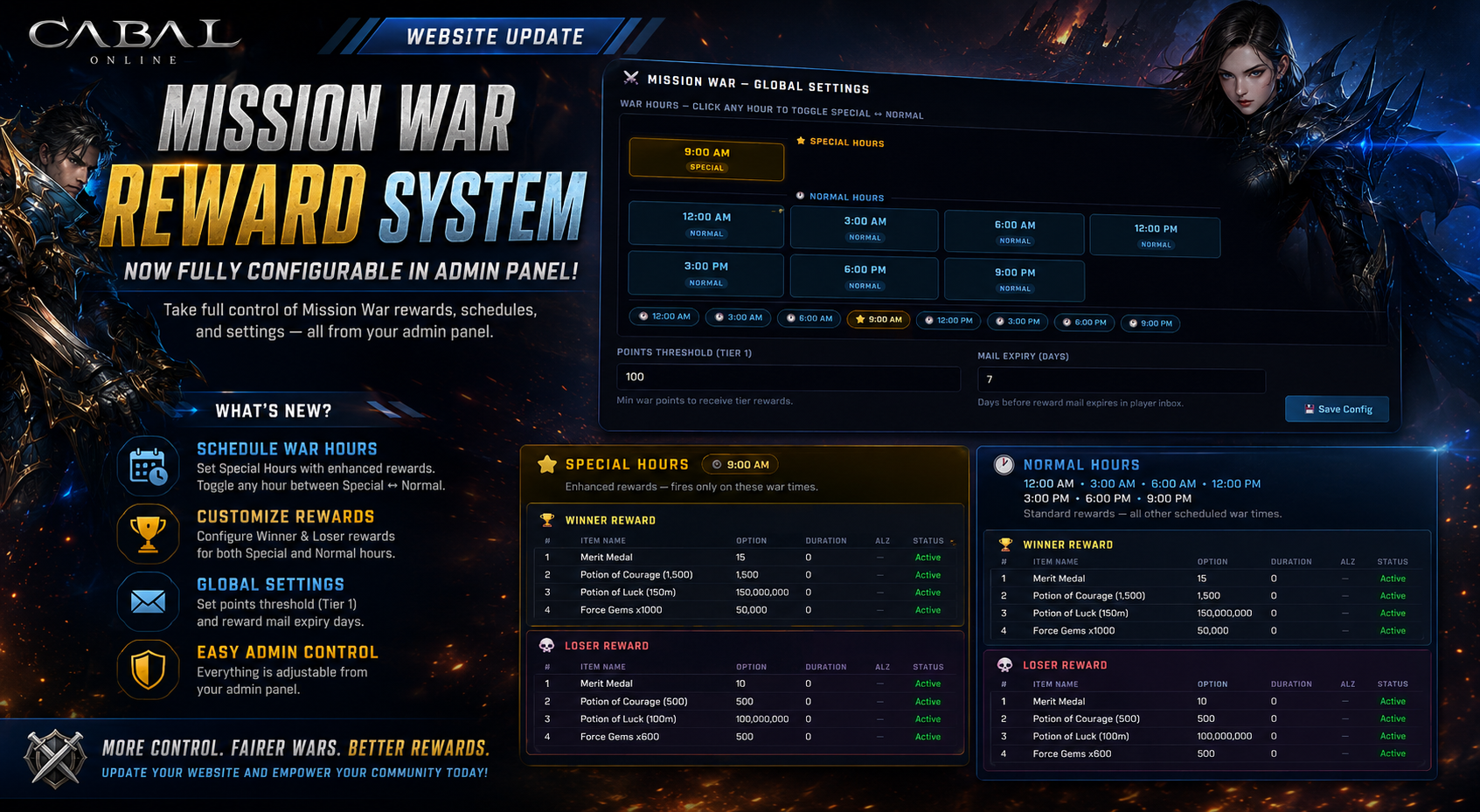Click the Easy Admin Control shield icon
Screen dimensions: 1480x812
point(148,670)
